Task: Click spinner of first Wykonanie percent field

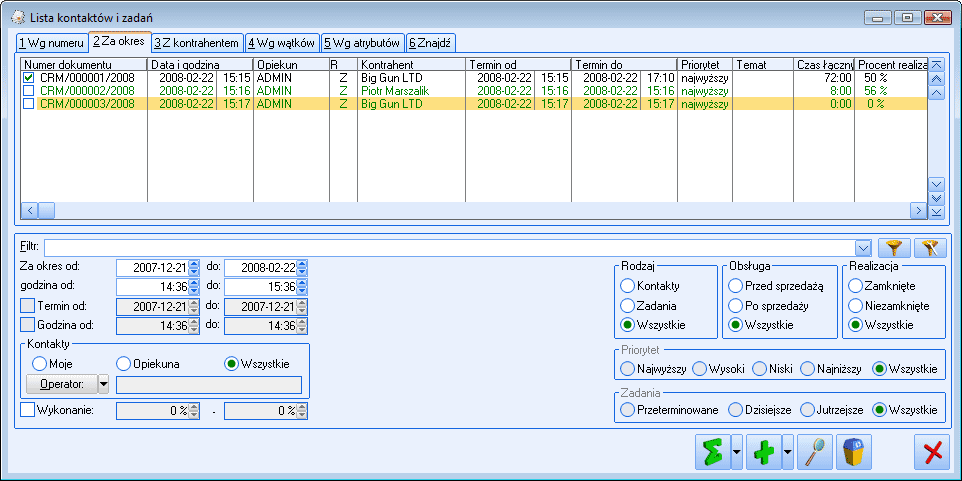Action: pos(194,411)
